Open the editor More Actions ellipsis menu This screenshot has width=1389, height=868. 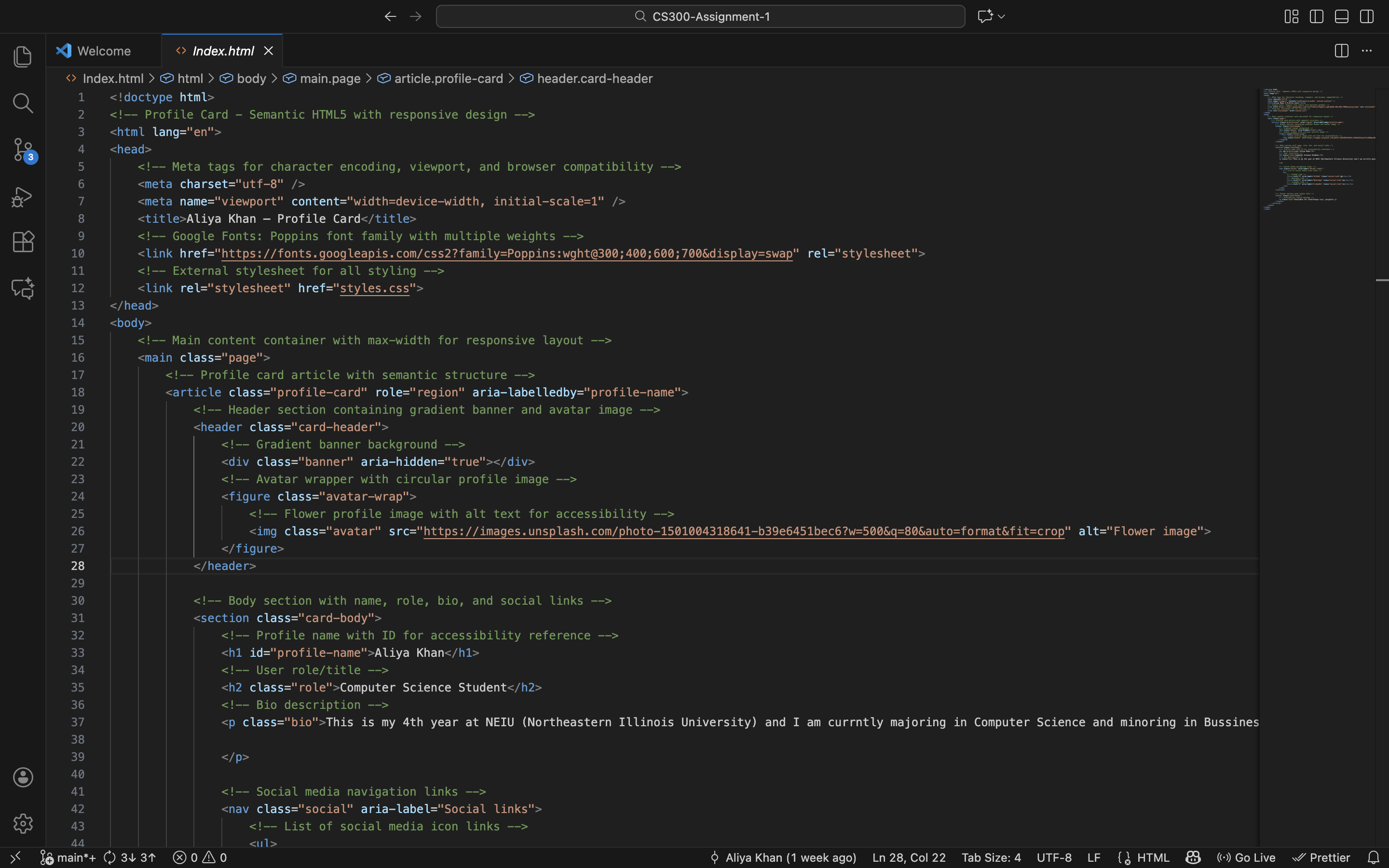(x=1367, y=51)
